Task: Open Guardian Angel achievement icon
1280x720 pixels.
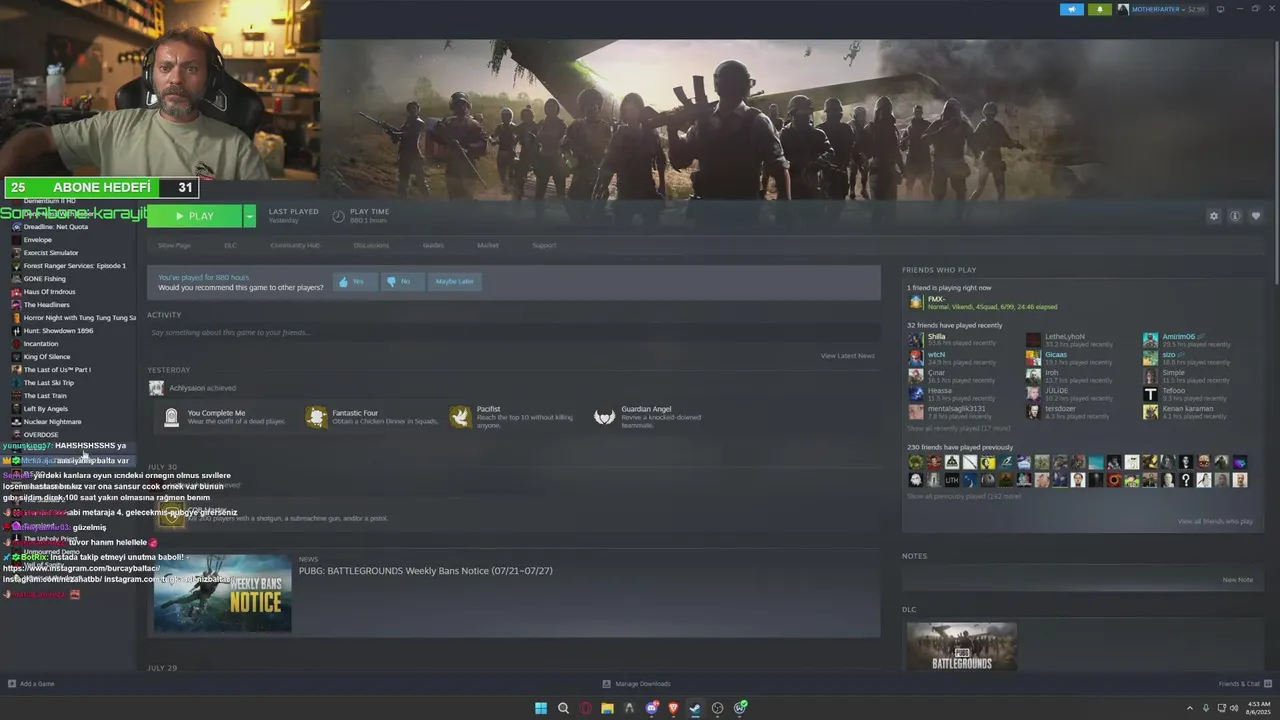Action: pyautogui.click(x=604, y=417)
